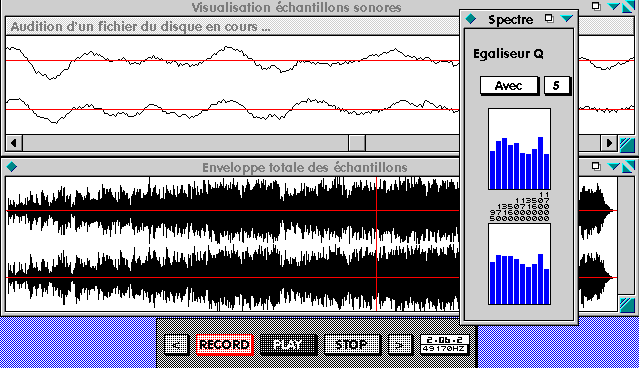This screenshot has height=368, width=639.
Task: Click the upper channel envelope waveform
Action: point(232,211)
